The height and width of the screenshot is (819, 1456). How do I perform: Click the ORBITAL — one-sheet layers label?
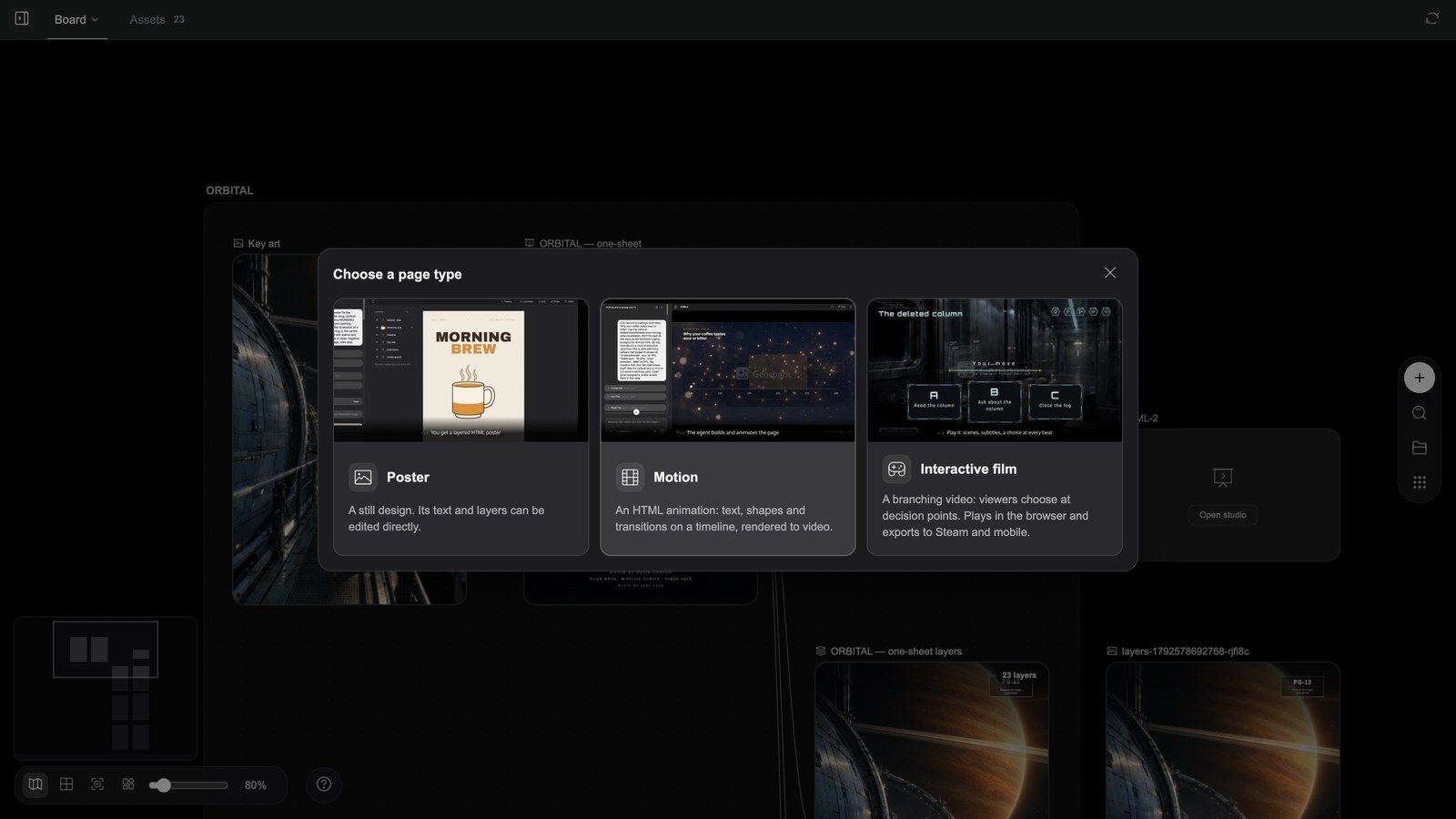[x=895, y=652]
